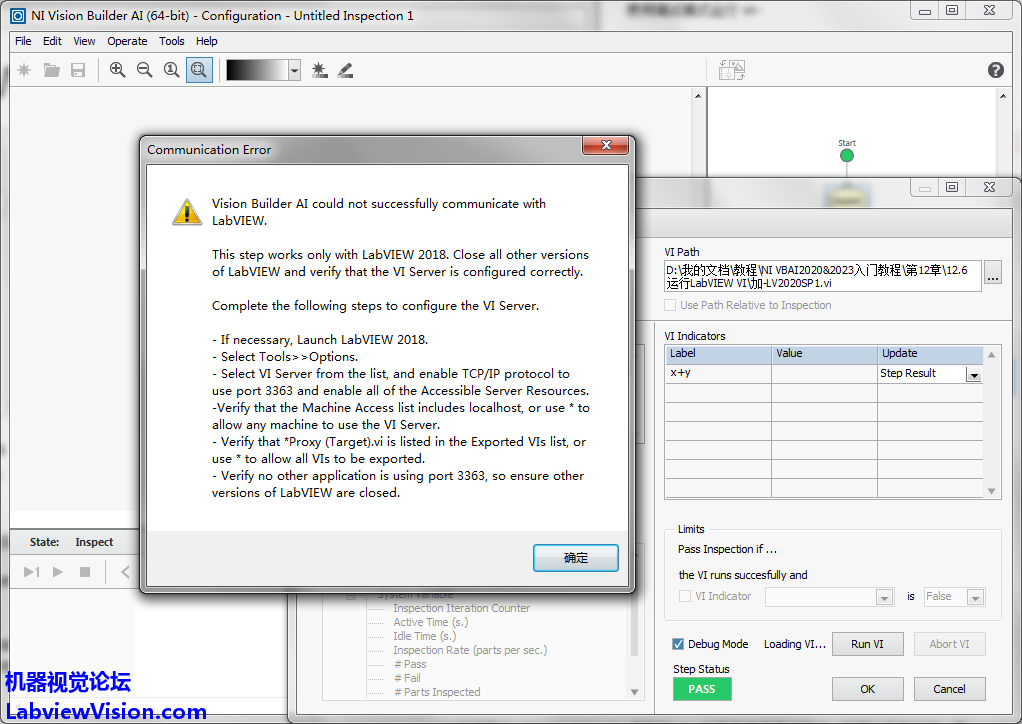
Task: Select Inspection Rate (parts per sec.) tree item
Action: (470, 650)
